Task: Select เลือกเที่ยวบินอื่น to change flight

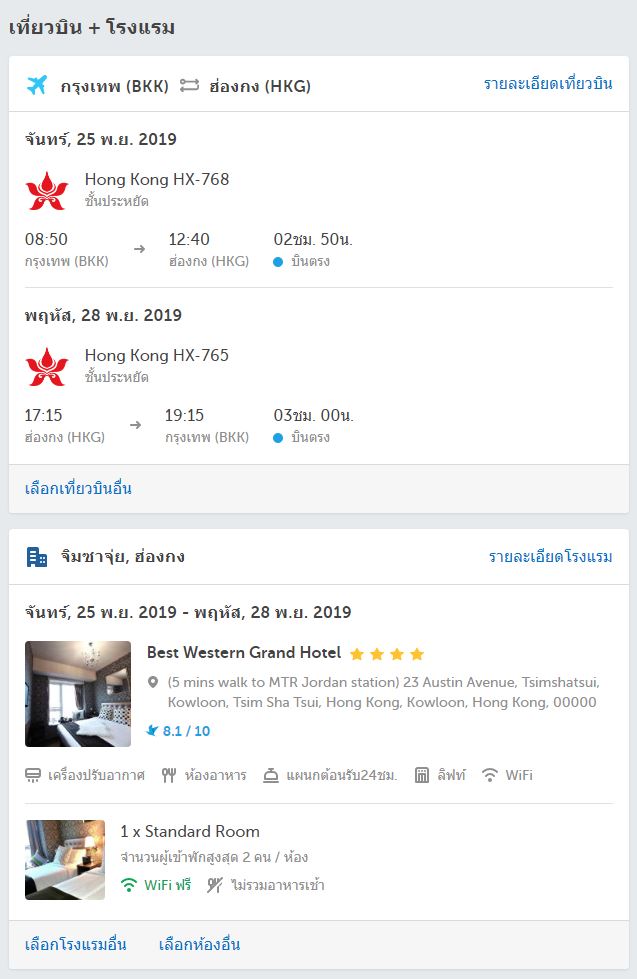Action: point(78,488)
